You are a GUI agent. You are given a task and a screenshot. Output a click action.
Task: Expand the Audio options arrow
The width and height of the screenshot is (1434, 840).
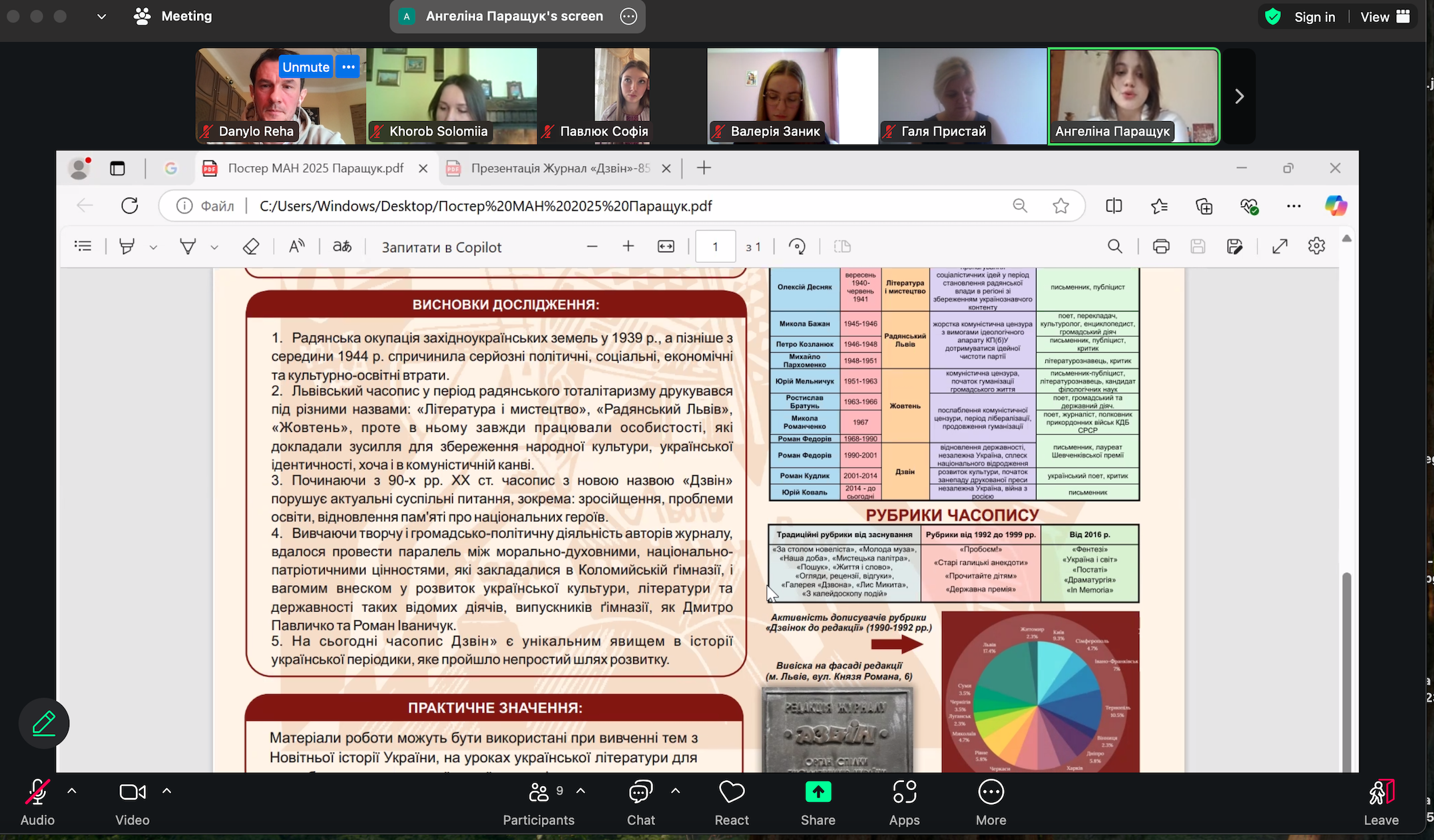72,791
